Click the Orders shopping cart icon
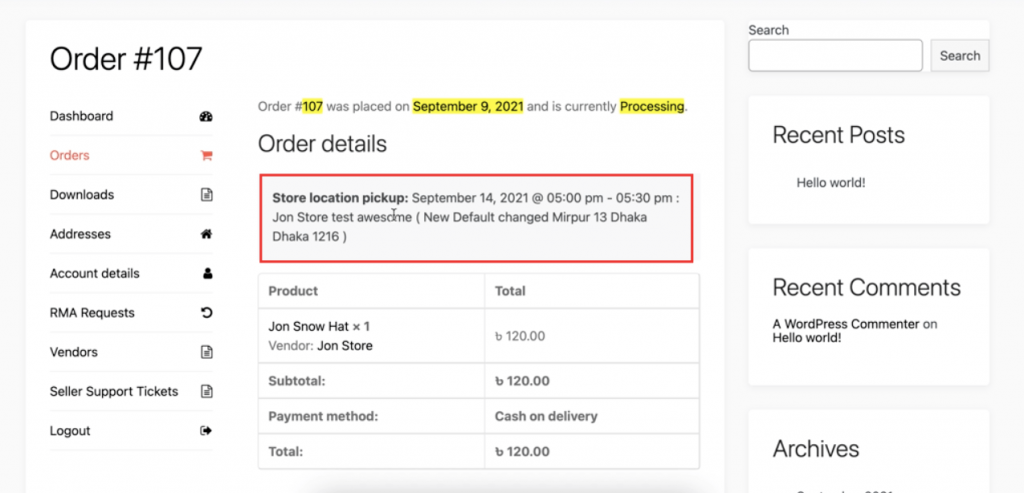Image resolution: width=1024 pixels, height=493 pixels. coord(206,156)
